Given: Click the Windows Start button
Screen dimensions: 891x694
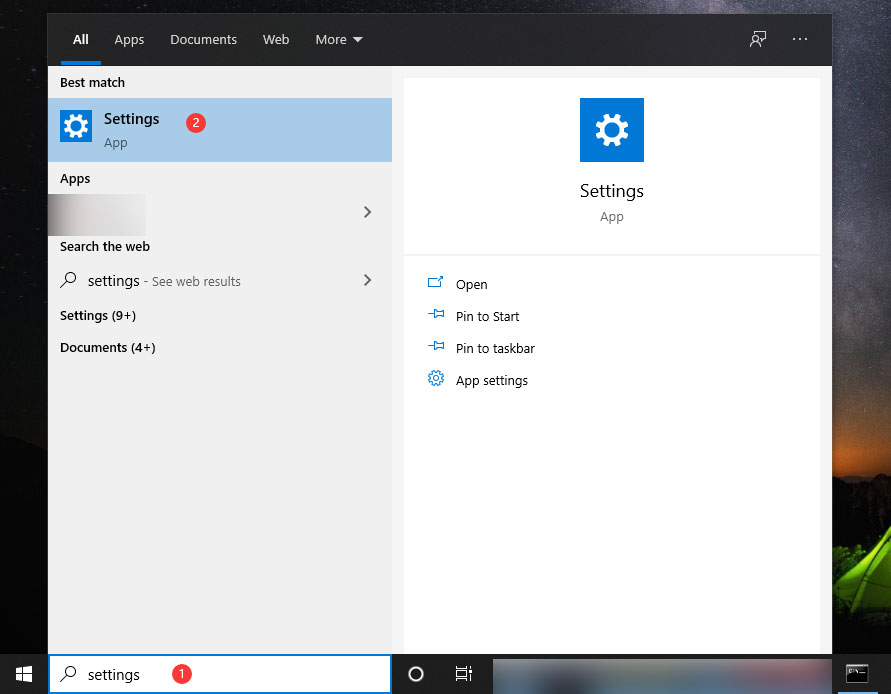Looking at the screenshot, I should click(x=24, y=674).
